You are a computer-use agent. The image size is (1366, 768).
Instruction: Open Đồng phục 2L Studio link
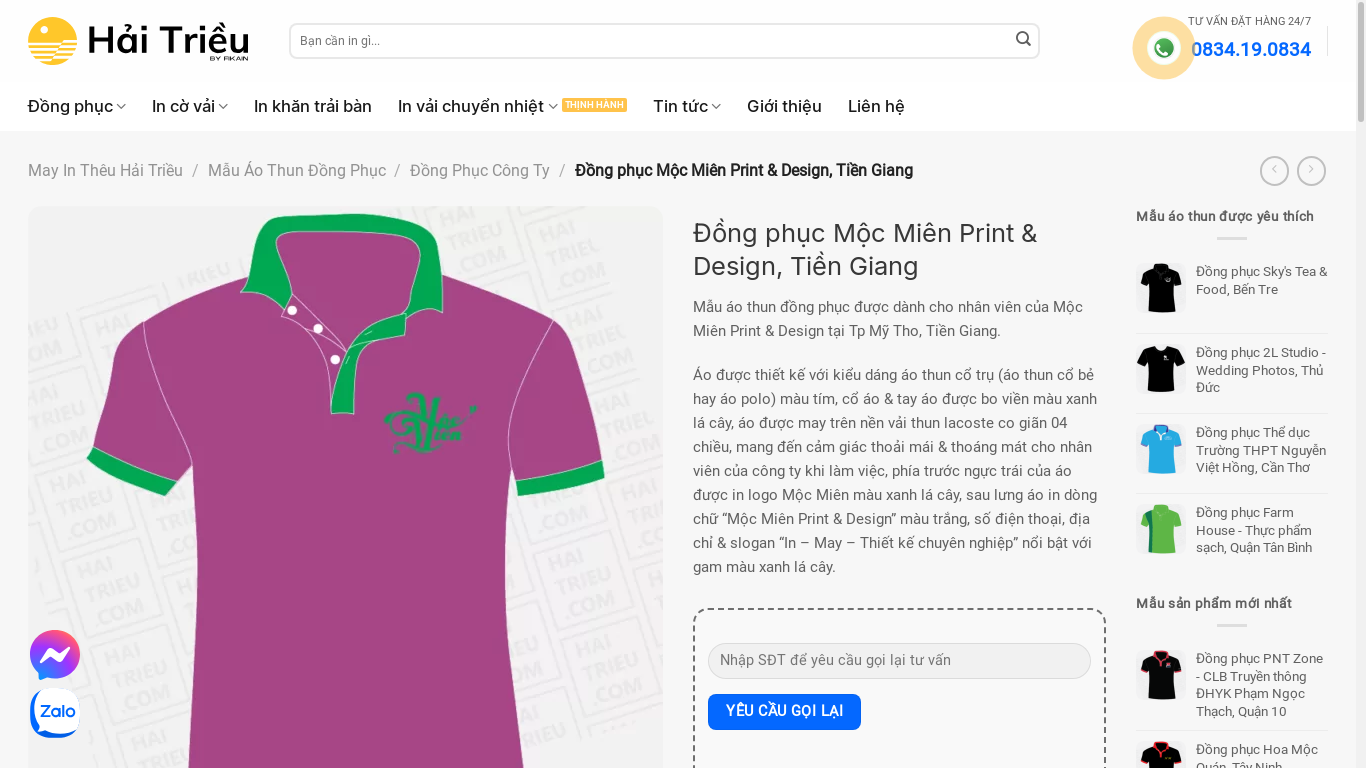click(x=1261, y=370)
